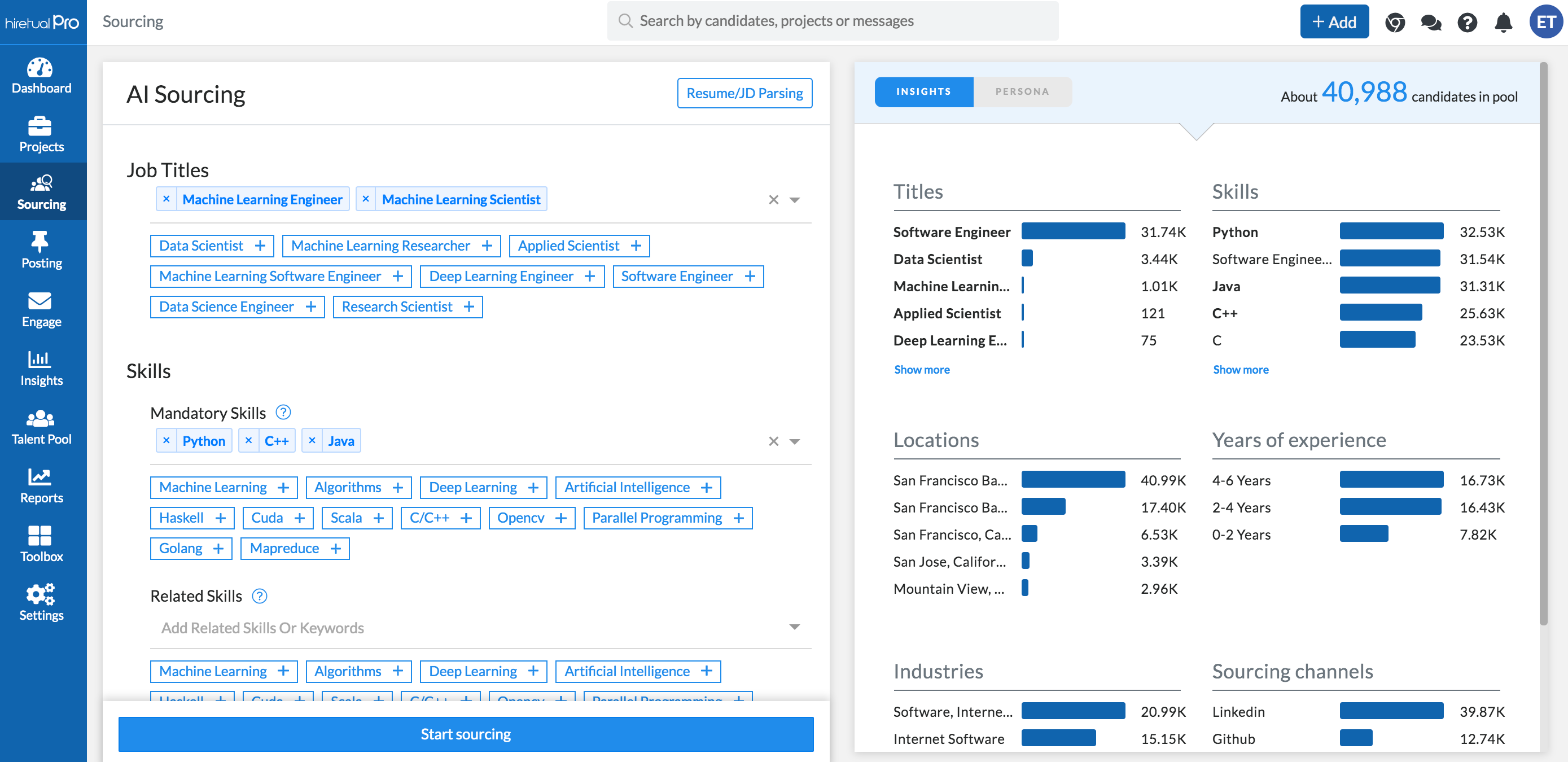The image size is (1568, 762).
Task: Switch to the PERSONA tab
Action: (x=1022, y=91)
